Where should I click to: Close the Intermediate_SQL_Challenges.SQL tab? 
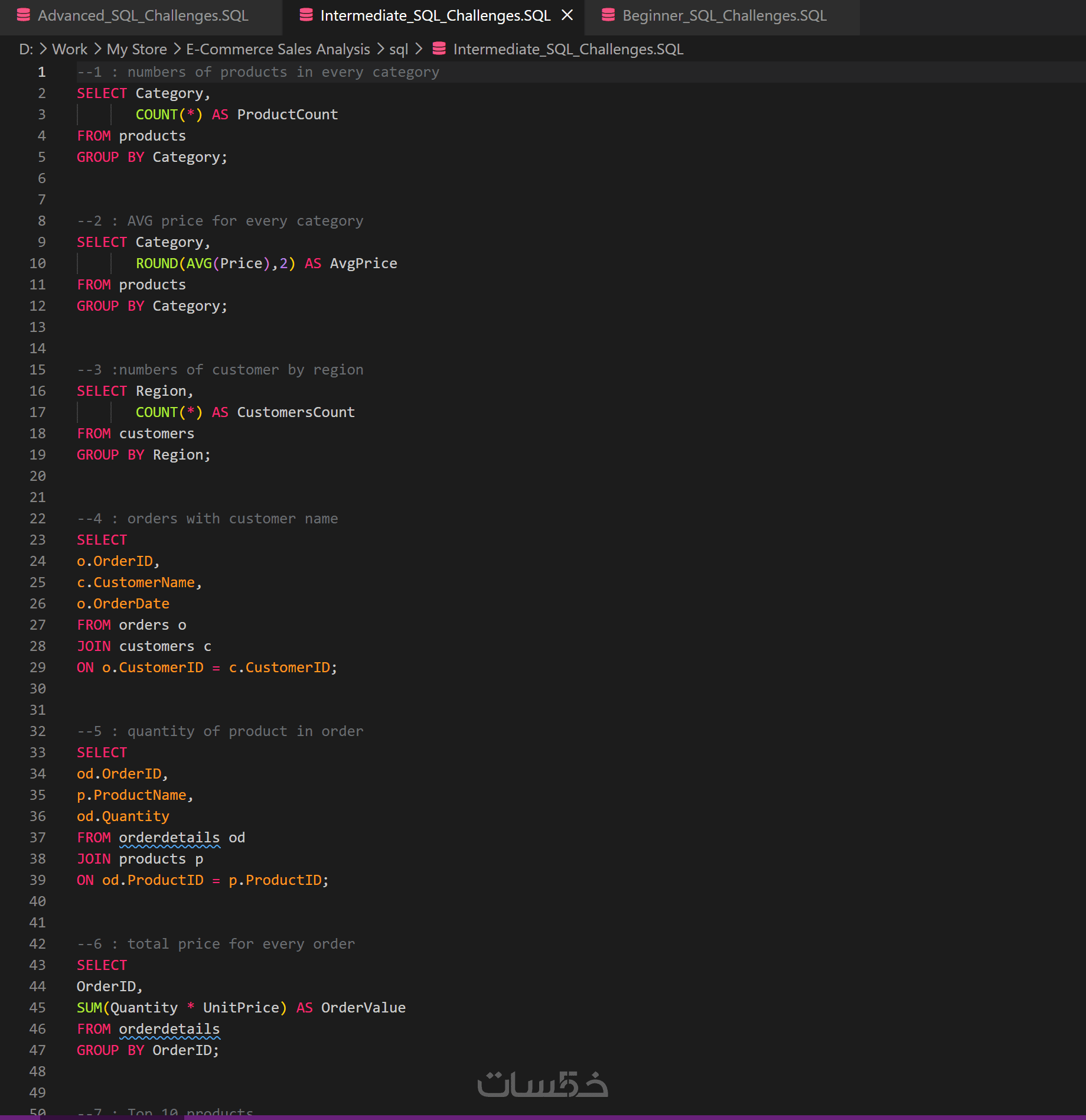(x=568, y=15)
